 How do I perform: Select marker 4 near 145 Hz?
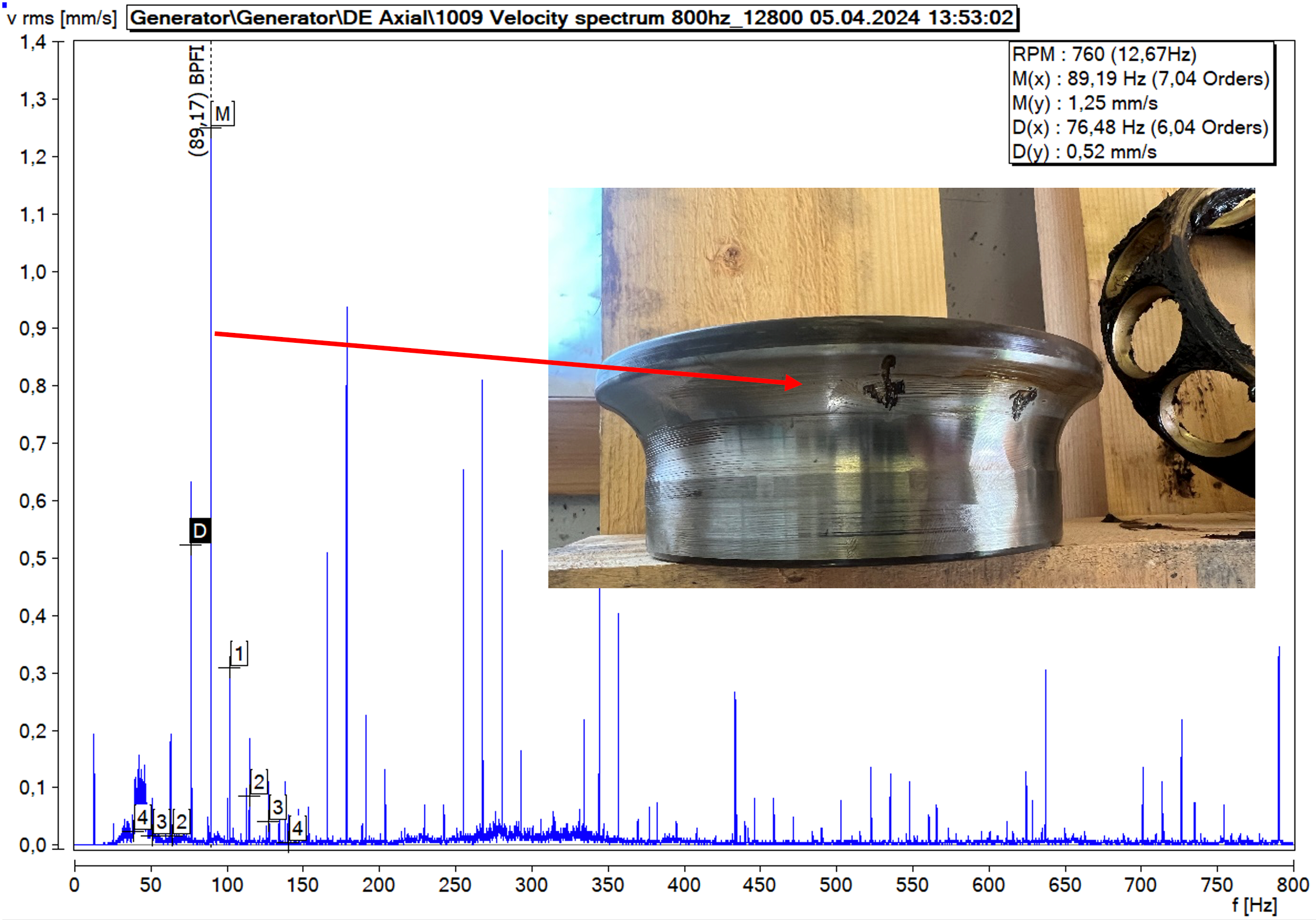coord(297,828)
